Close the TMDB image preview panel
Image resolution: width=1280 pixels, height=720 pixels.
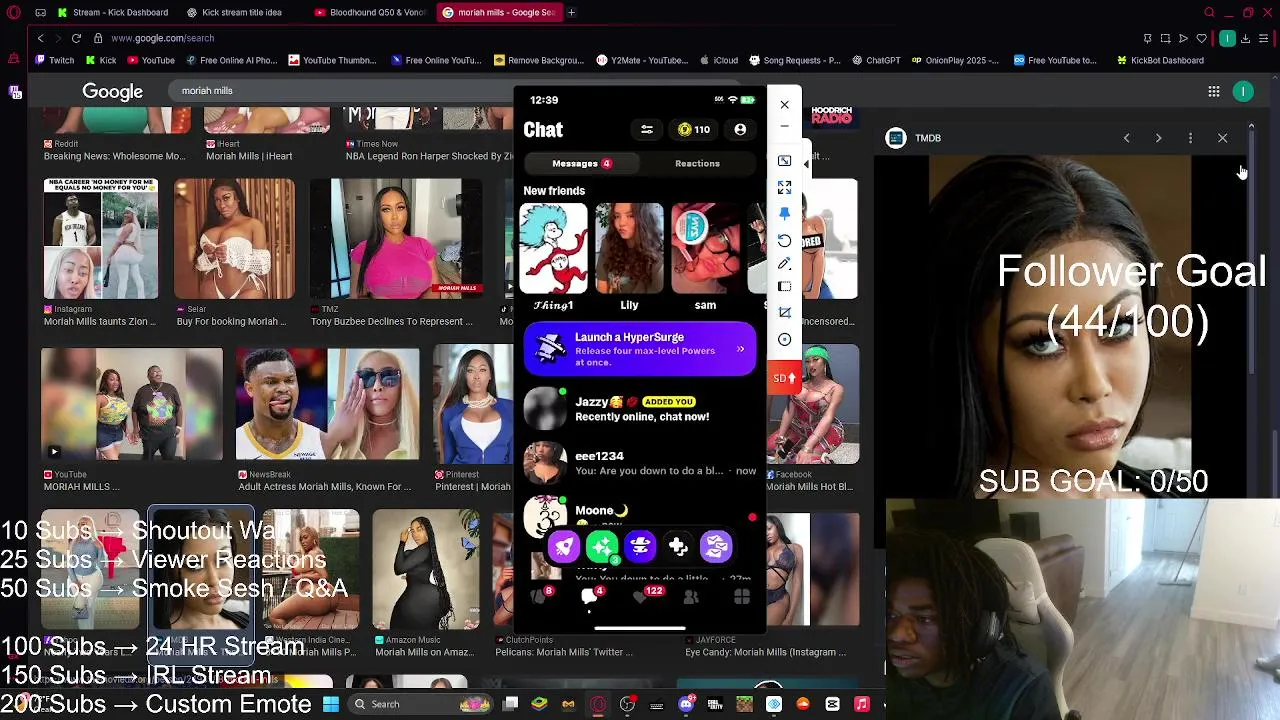point(1222,138)
